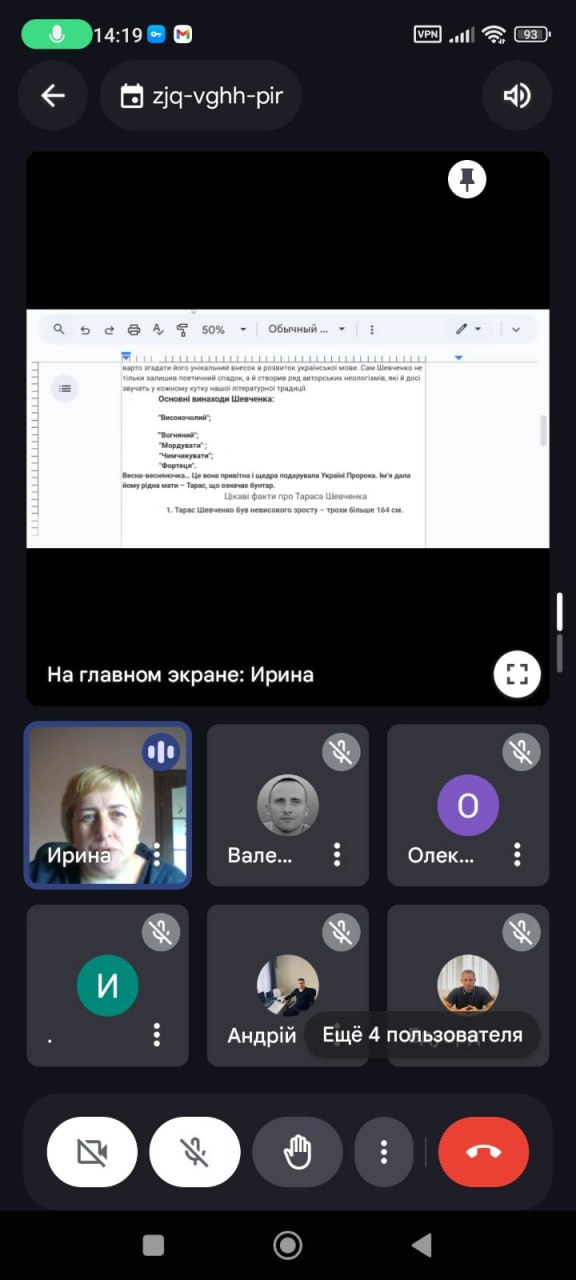
Task: Unpin the shared screen with pin icon
Action: (467, 180)
